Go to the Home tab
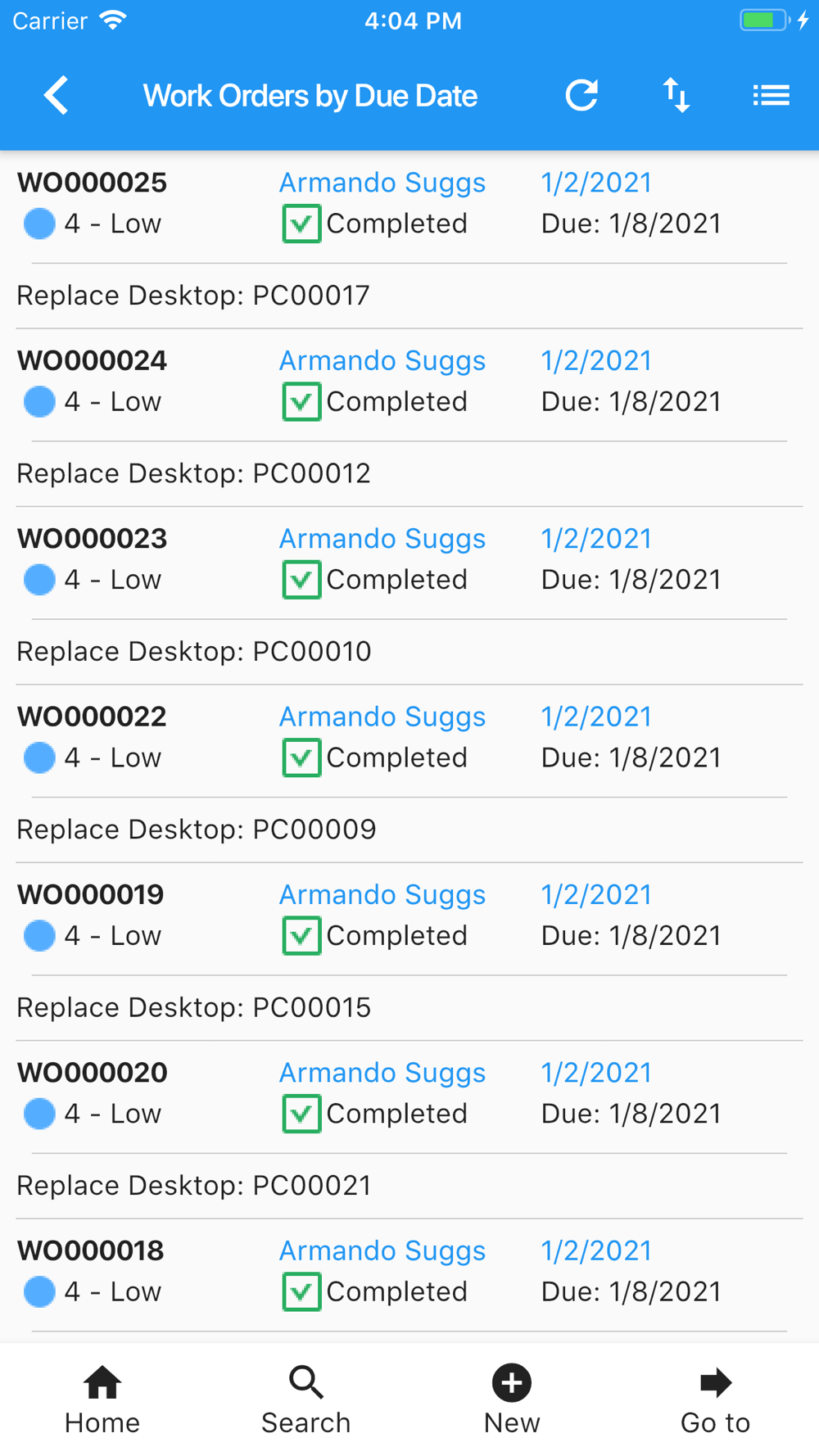 coord(102,1399)
